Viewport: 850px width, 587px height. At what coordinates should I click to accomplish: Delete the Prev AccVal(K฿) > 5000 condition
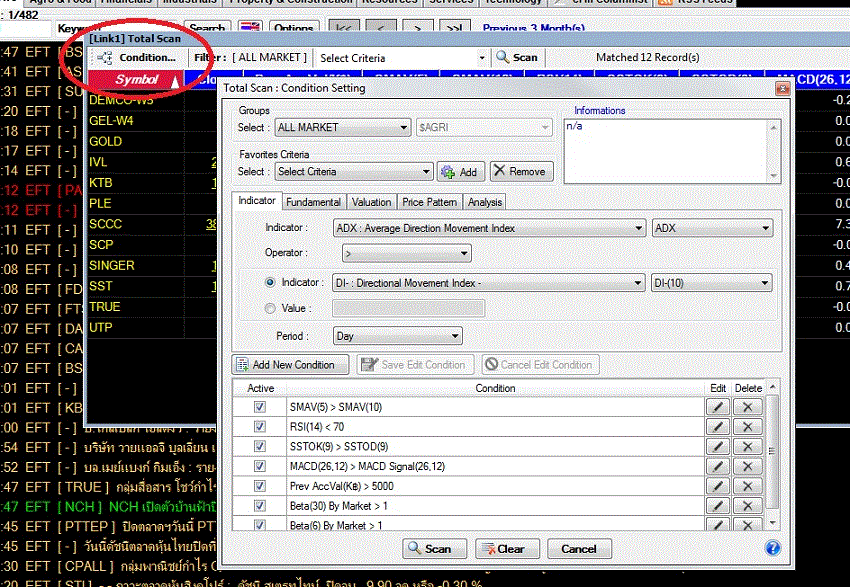click(x=748, y=486)
